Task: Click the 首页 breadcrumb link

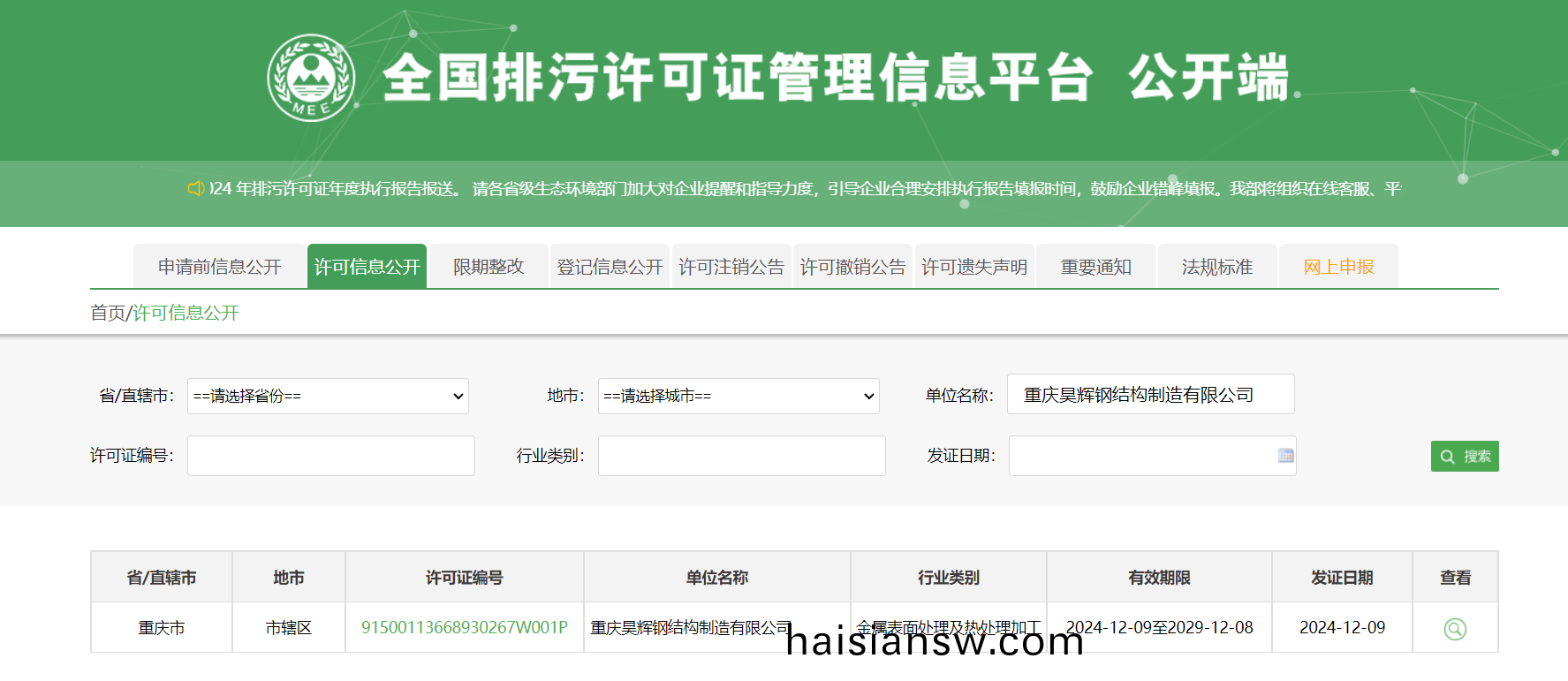Action: [107, 314]
